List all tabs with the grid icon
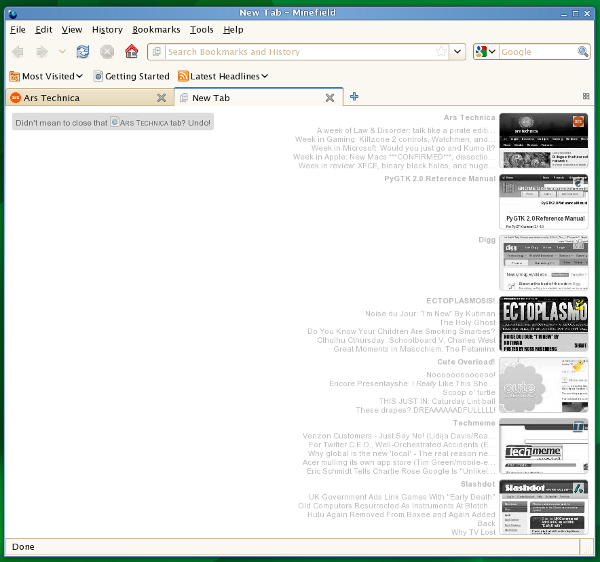The width and height of the screenshot is (600, 562). tap(586, 96)
